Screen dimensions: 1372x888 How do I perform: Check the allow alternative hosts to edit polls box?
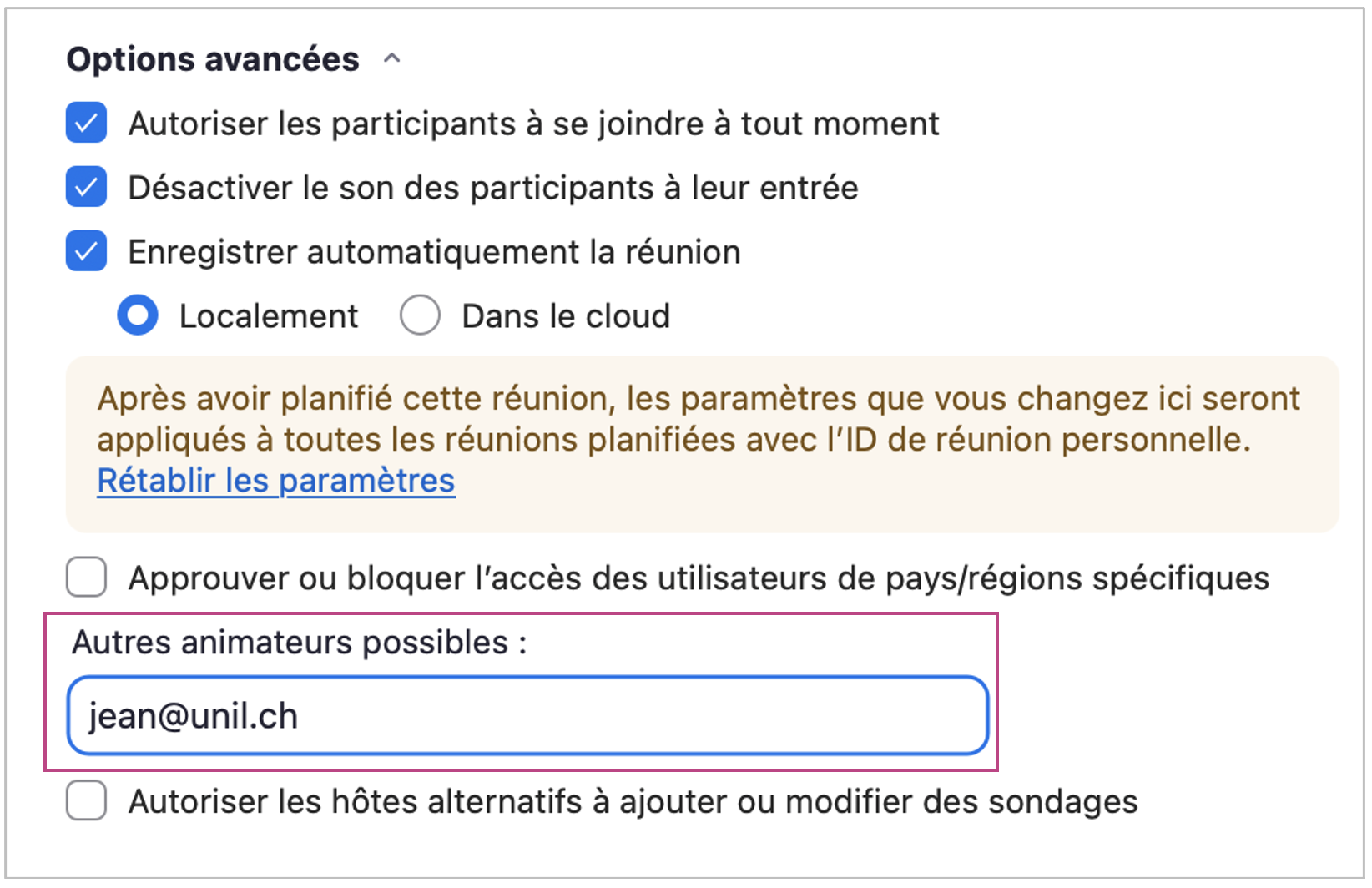[x=87, y=800]
